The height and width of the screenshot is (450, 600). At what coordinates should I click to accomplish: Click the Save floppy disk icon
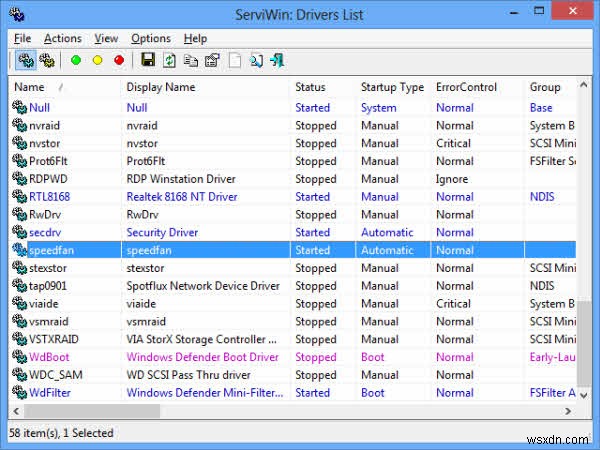pyautogui.click(x=148, y=60)
